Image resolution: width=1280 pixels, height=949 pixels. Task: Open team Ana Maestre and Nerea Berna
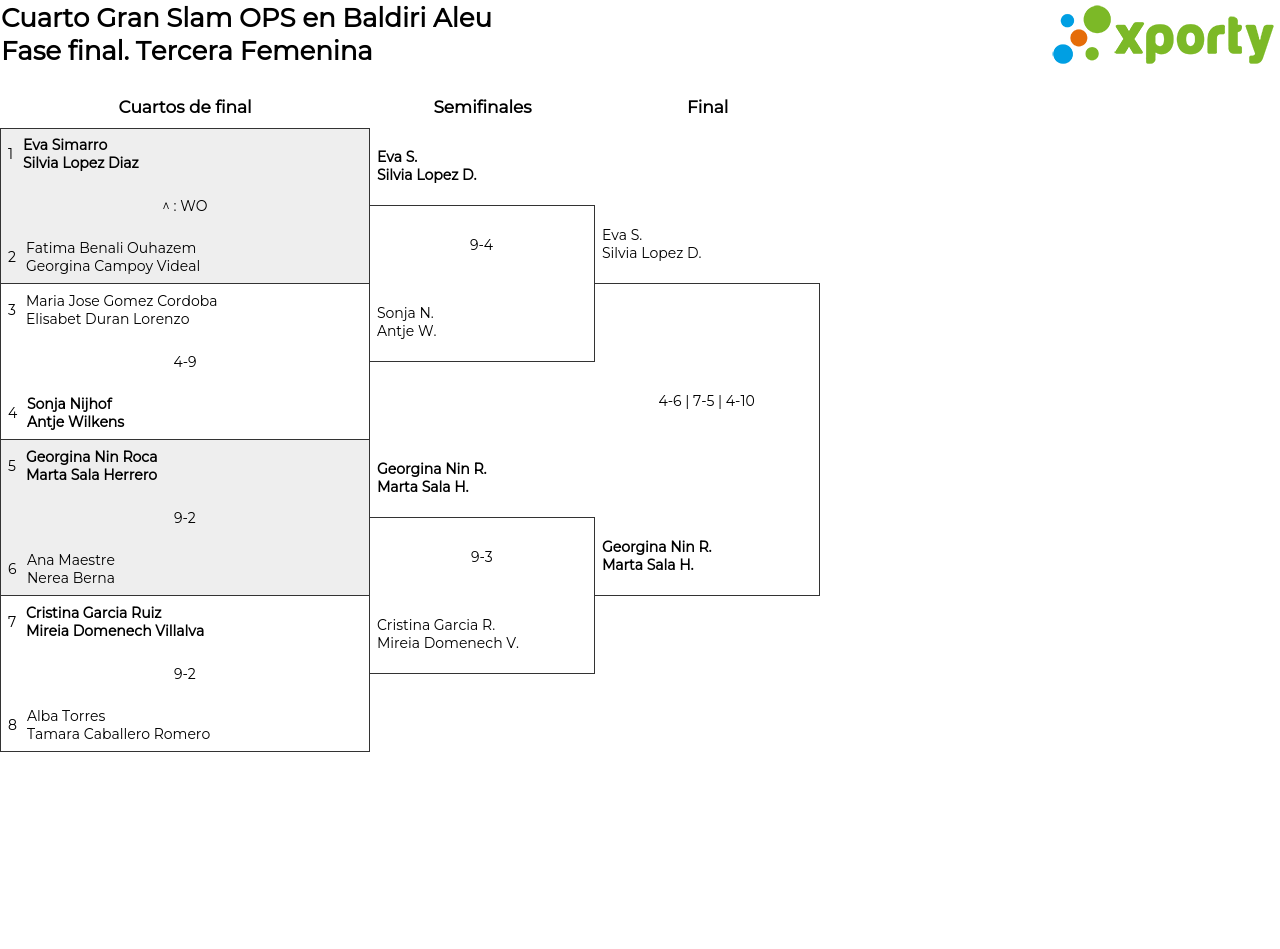pos(71,569)
